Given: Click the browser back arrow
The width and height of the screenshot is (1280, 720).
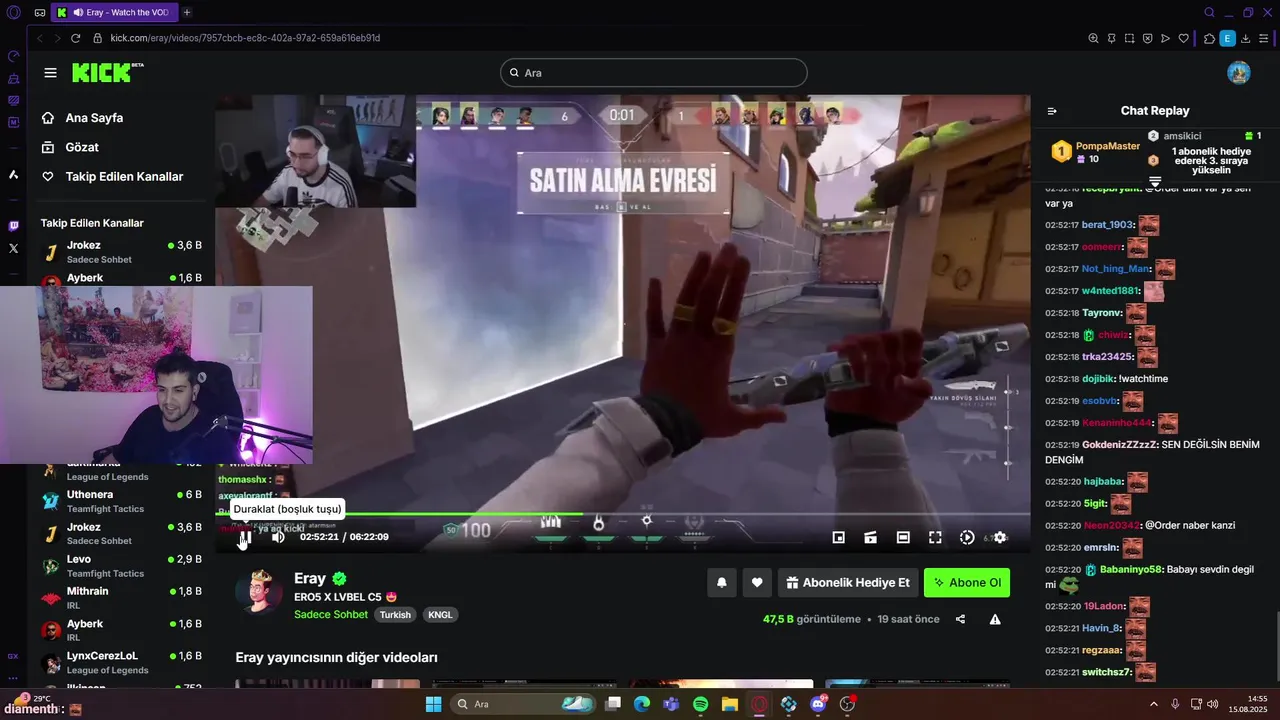Looking at the screenshot, I should (39, 38).
